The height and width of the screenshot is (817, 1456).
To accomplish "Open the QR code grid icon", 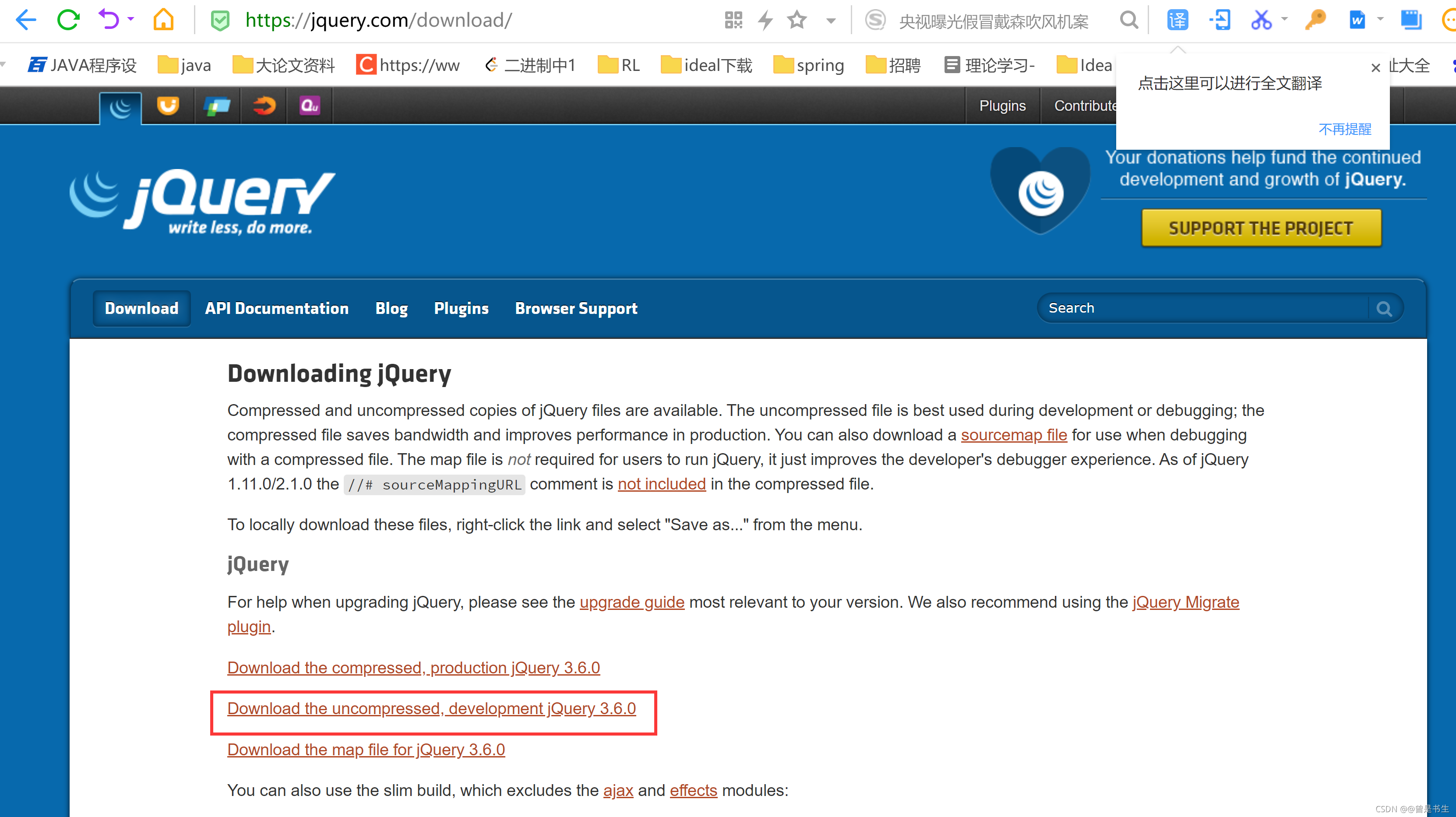I will pos(733,20).
